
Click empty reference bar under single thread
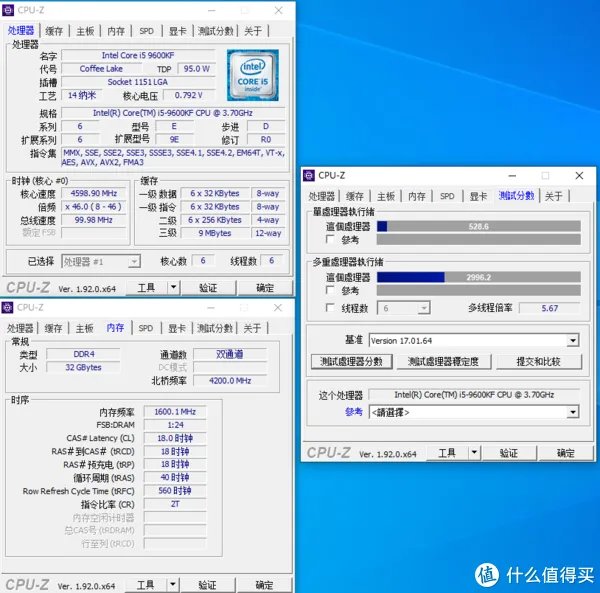point(479,239)
